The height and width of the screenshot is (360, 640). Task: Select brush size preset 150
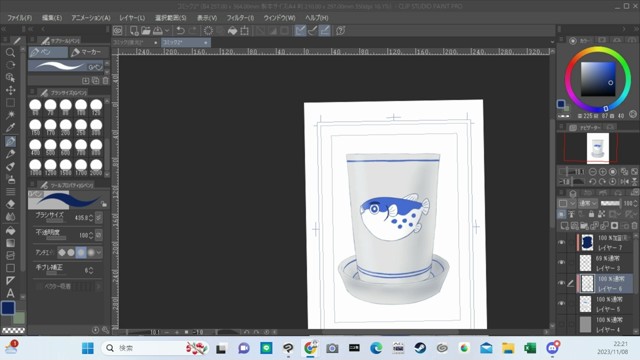click(x=36, y=127)
